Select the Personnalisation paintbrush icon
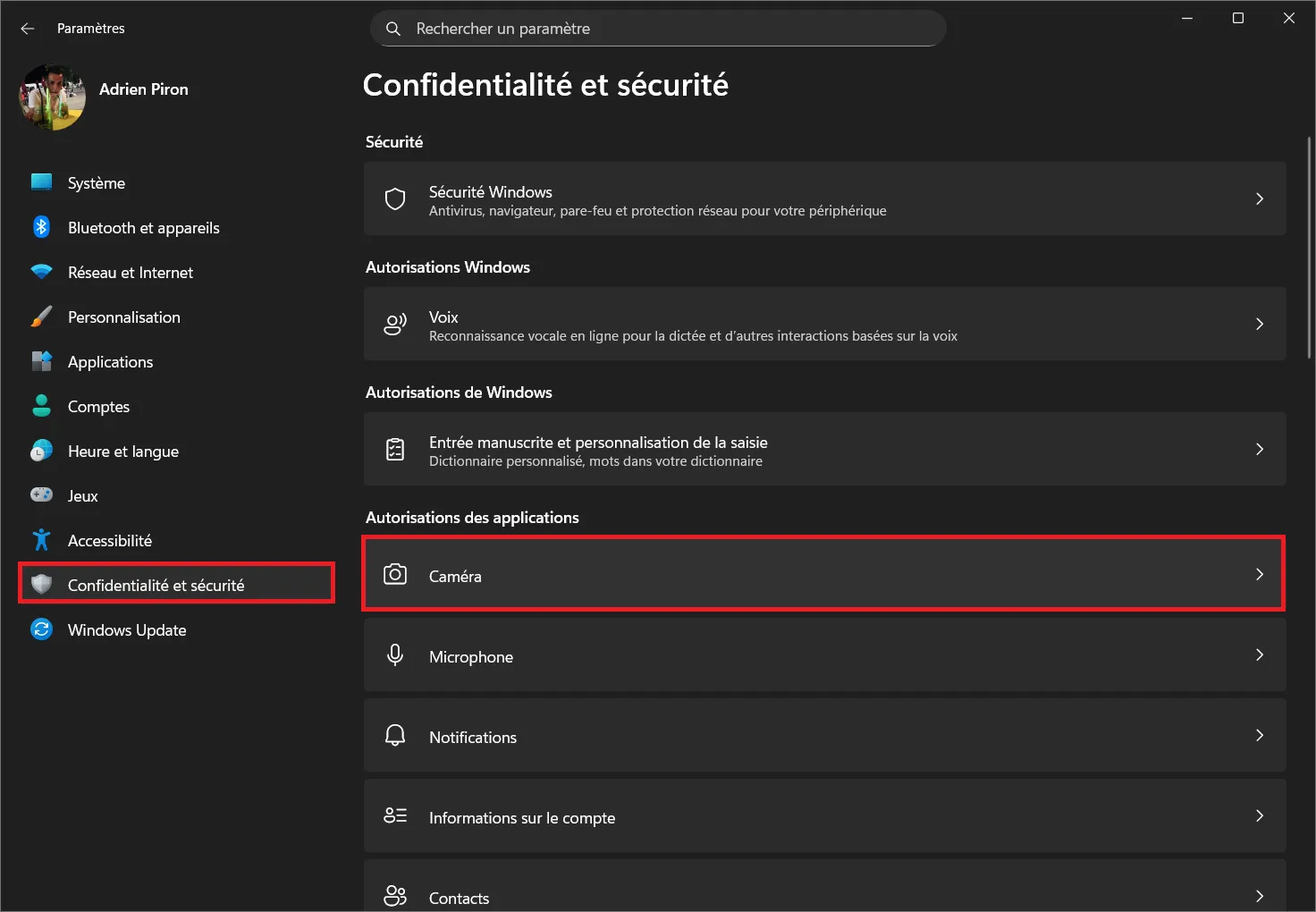 point(41,317)
